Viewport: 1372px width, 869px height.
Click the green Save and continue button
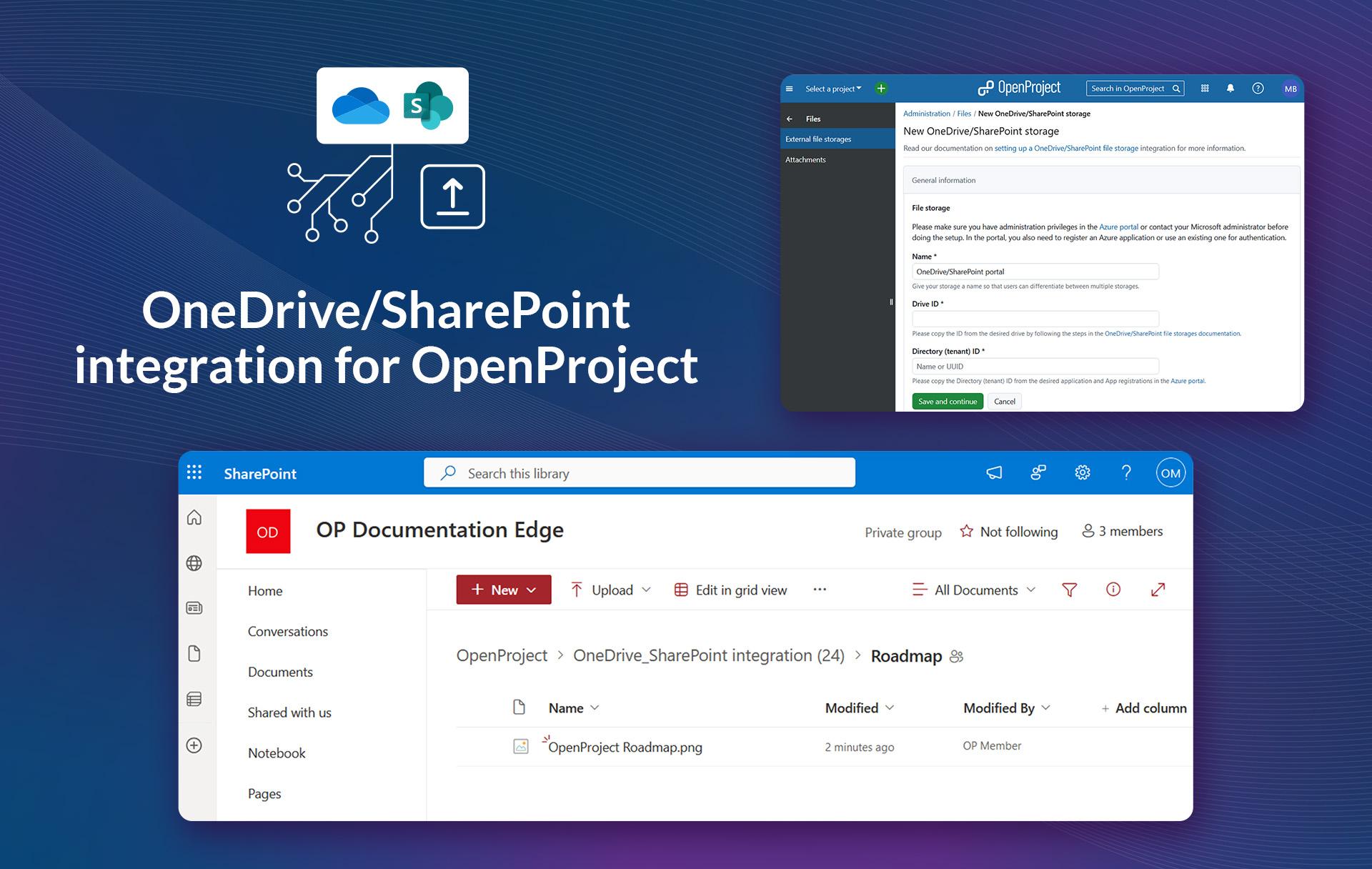coord(947,402)
